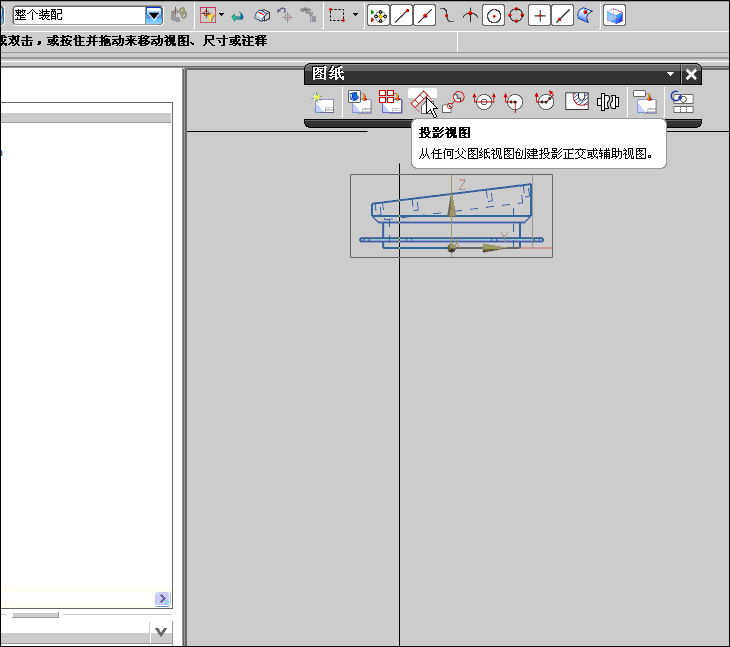Toggle Quadrant Point snap
This screenshot has width=730, height=647.
point(516,16)
